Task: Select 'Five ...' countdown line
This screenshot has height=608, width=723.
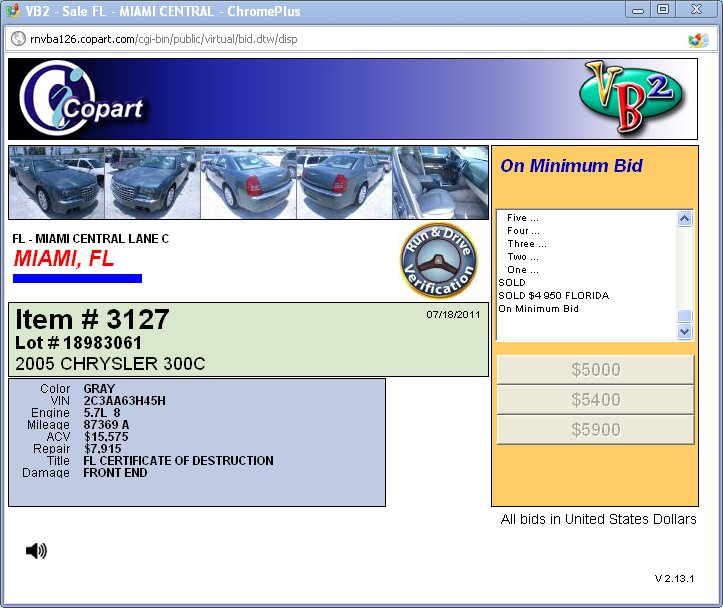Action: point(522,218)
